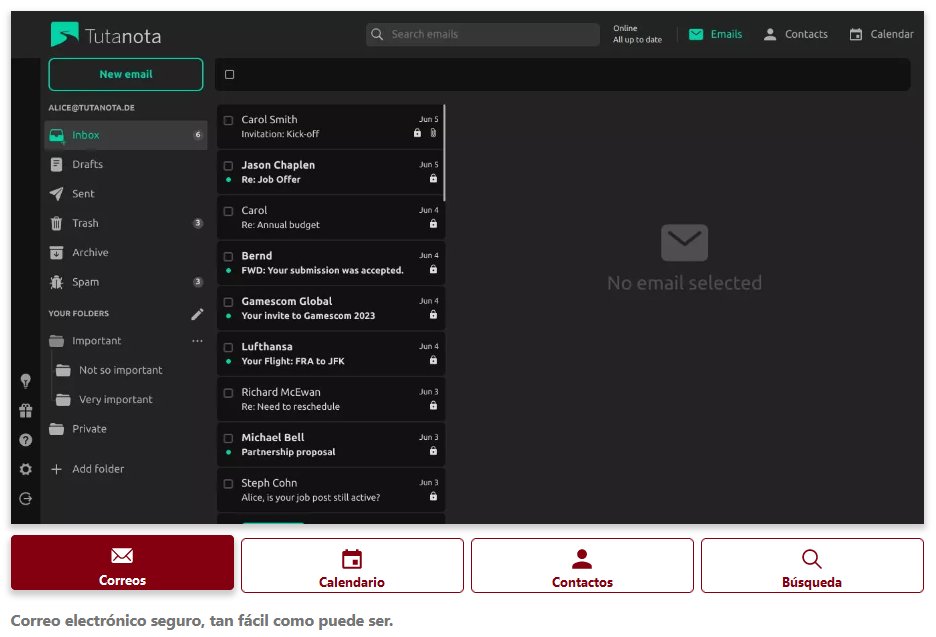This screenshot has width=936, height=637.
Task: Select the Correos tab
Action: pyautogui.click(x=122, y=562)
